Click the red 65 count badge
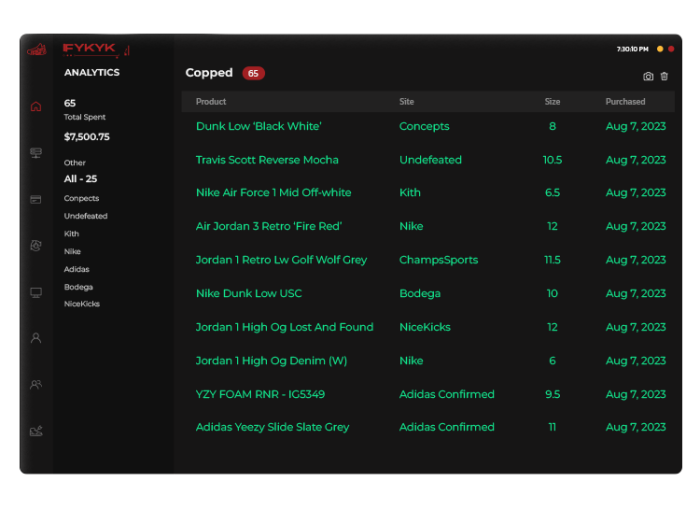The width and height of the screenshot is (700, 510). [253, 73]
